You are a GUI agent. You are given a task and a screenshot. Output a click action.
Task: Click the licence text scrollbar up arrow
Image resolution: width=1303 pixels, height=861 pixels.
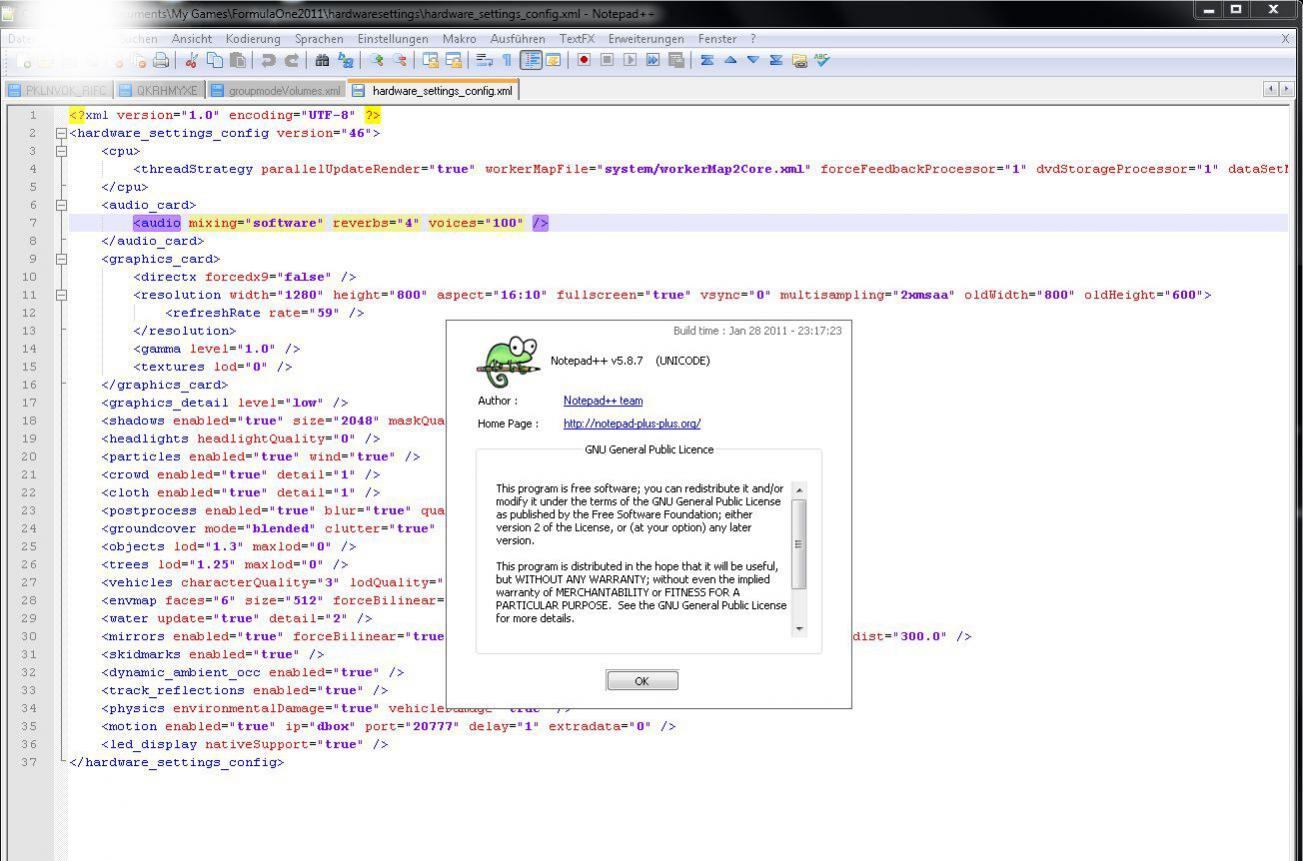click(799, 490)
